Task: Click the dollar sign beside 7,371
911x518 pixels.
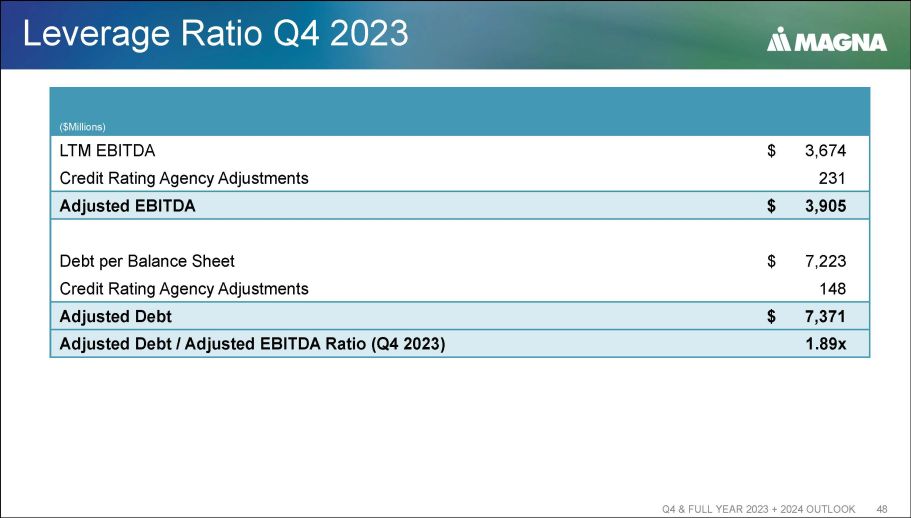Action: pos(772,316)
